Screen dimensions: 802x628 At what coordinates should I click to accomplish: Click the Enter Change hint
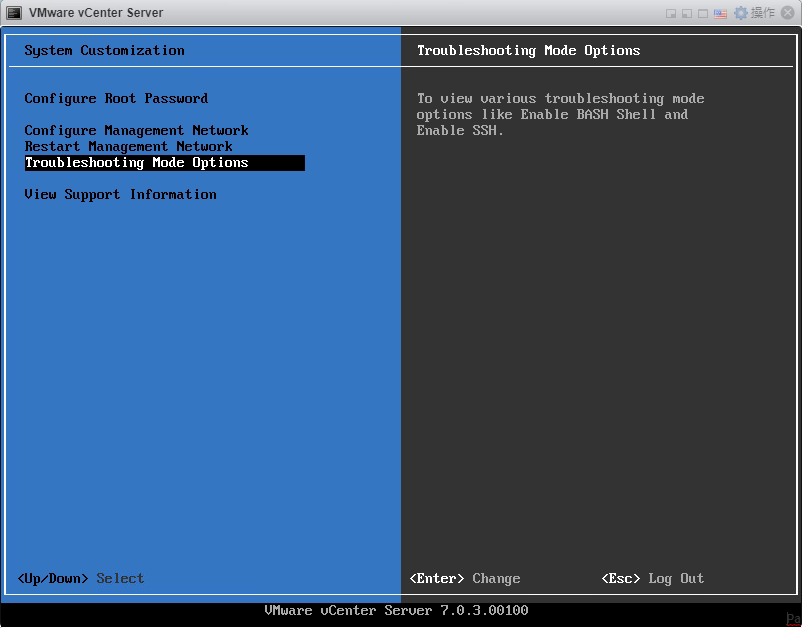pos(464,578)
